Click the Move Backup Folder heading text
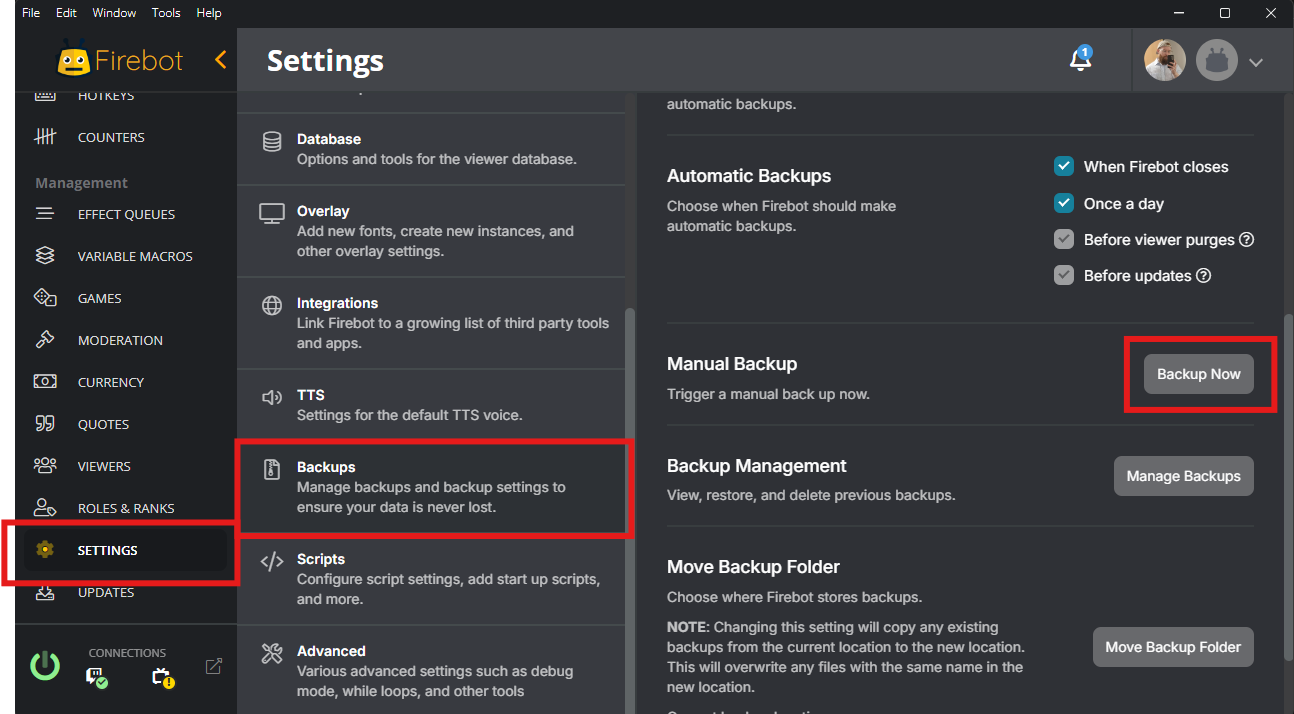 click(x=753, y=567)
